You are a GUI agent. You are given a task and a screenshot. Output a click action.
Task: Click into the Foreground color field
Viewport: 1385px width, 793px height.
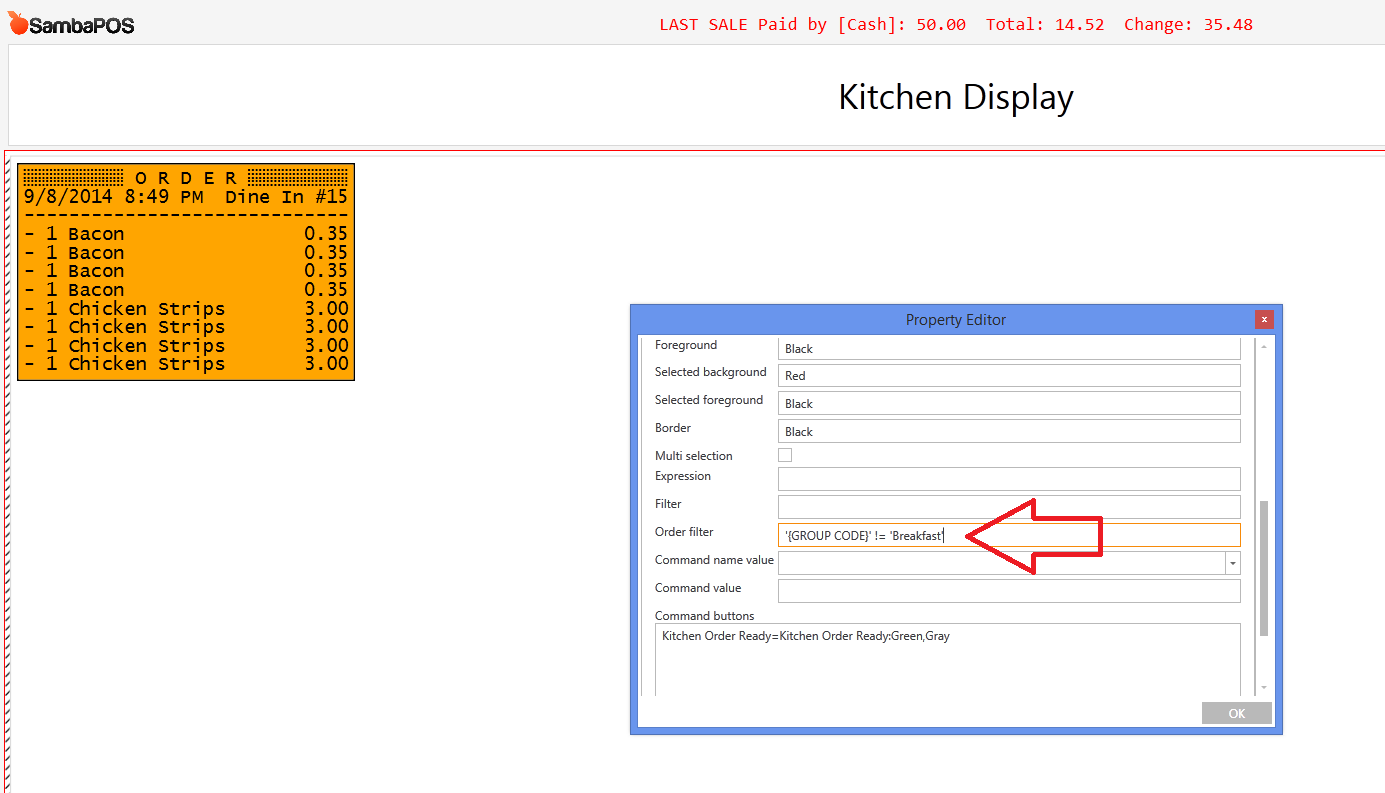coord(1008,349)
